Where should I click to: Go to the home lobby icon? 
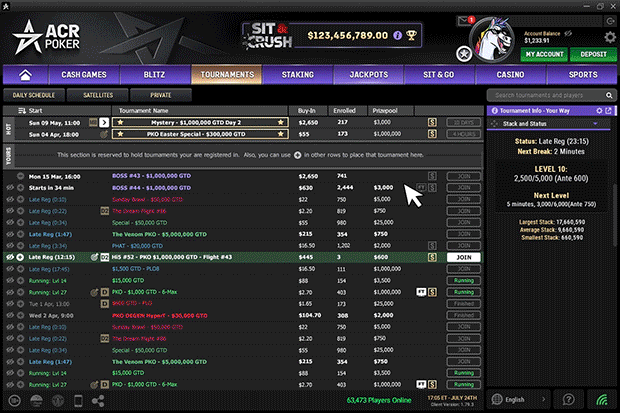(25, 75)
